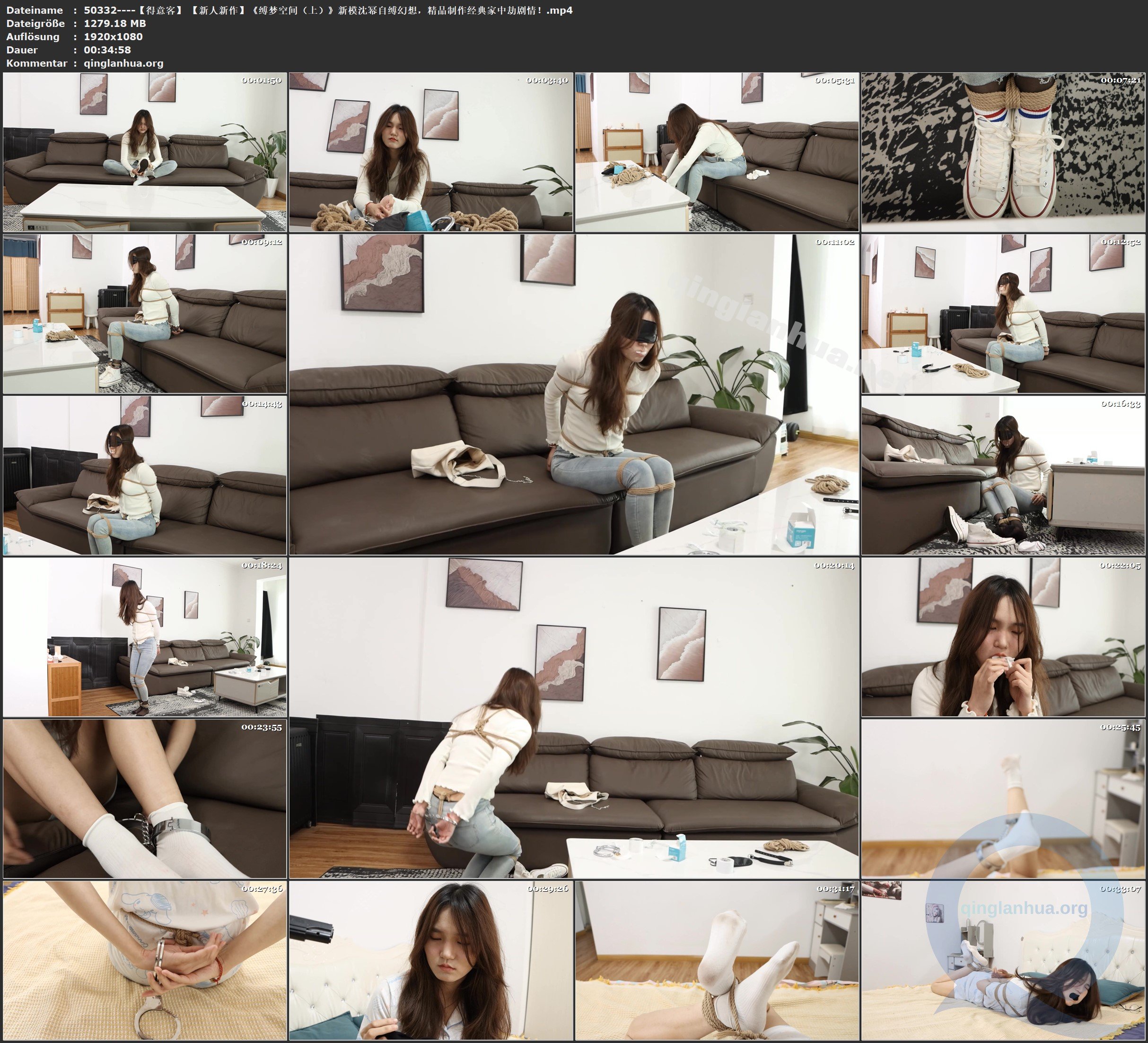
Task: Select the frame at timestamp 00:29:26
Action: 430,960
